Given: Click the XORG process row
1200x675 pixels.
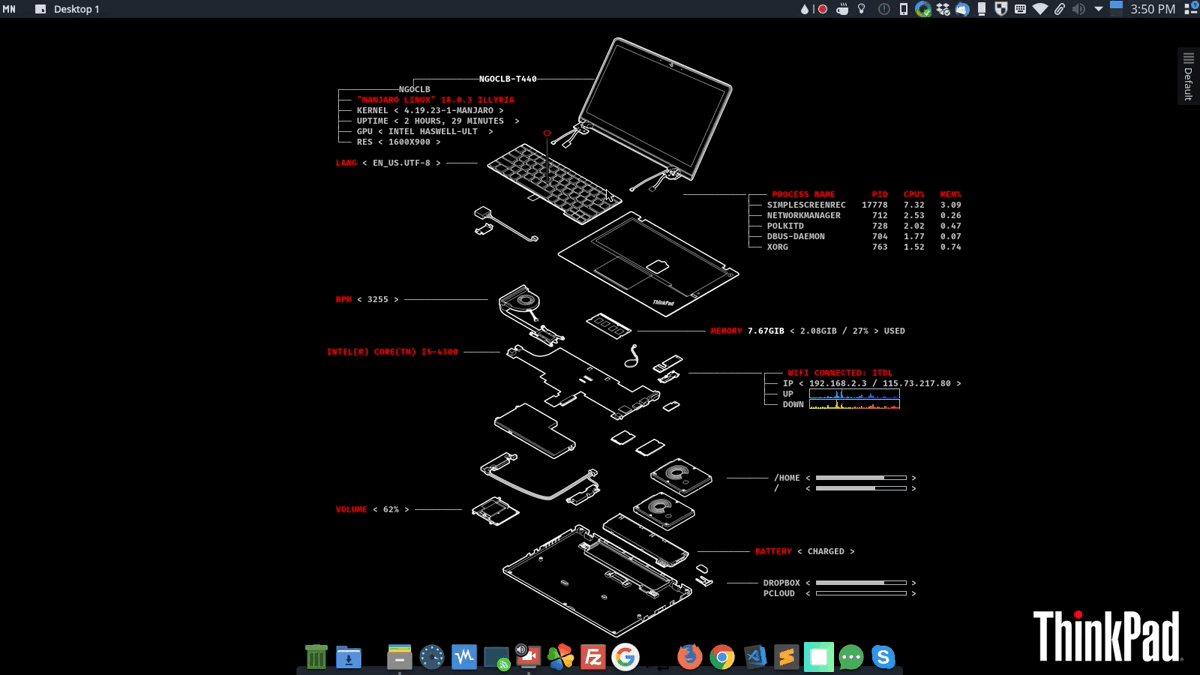Looking at the screenshot, I should click(x=864, y=247).
